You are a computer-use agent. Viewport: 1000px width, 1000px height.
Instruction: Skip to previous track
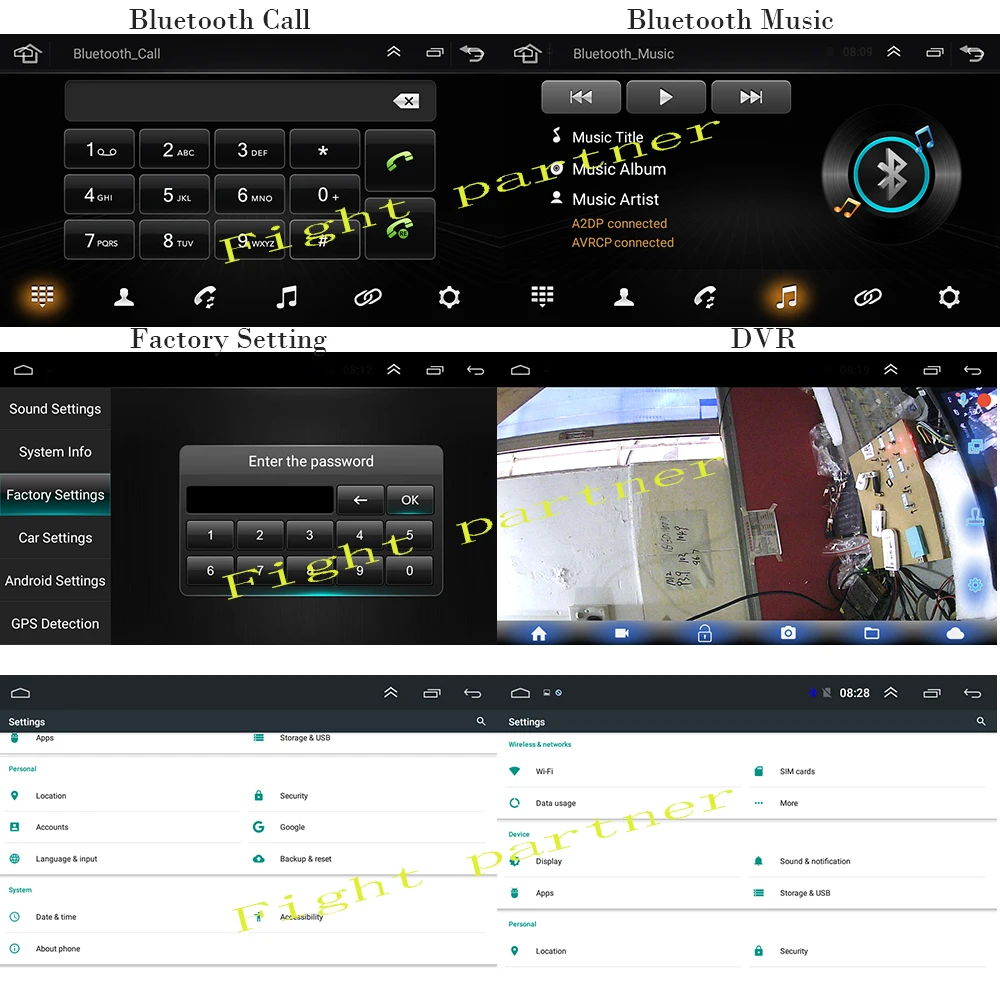tap(581, 97)
